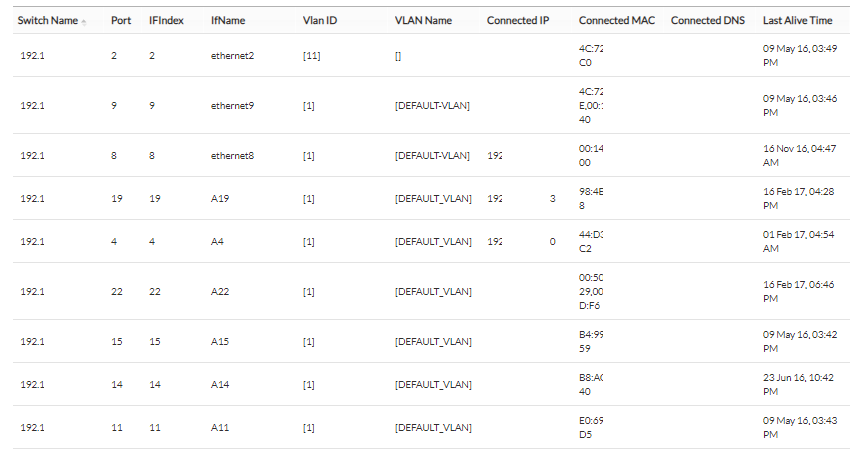This screenshot has width=864, height=455.
Task: Click the ethernet9 interface name
Action: [x=232, y=105]
